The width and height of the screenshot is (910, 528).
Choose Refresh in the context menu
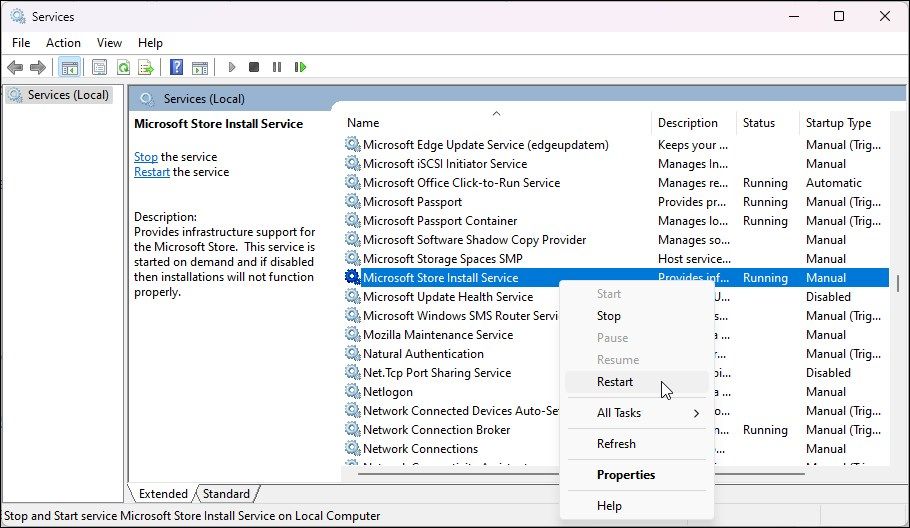(637, 444)
